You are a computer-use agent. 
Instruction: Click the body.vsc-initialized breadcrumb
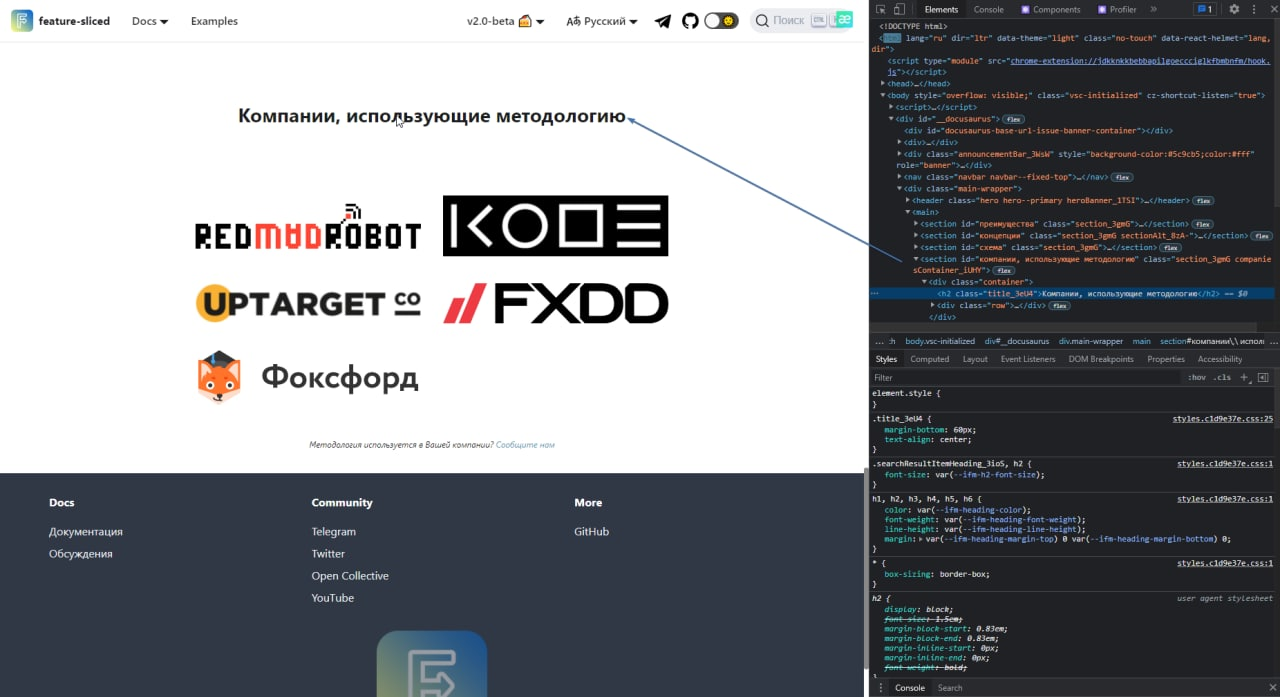coord(940,341)
